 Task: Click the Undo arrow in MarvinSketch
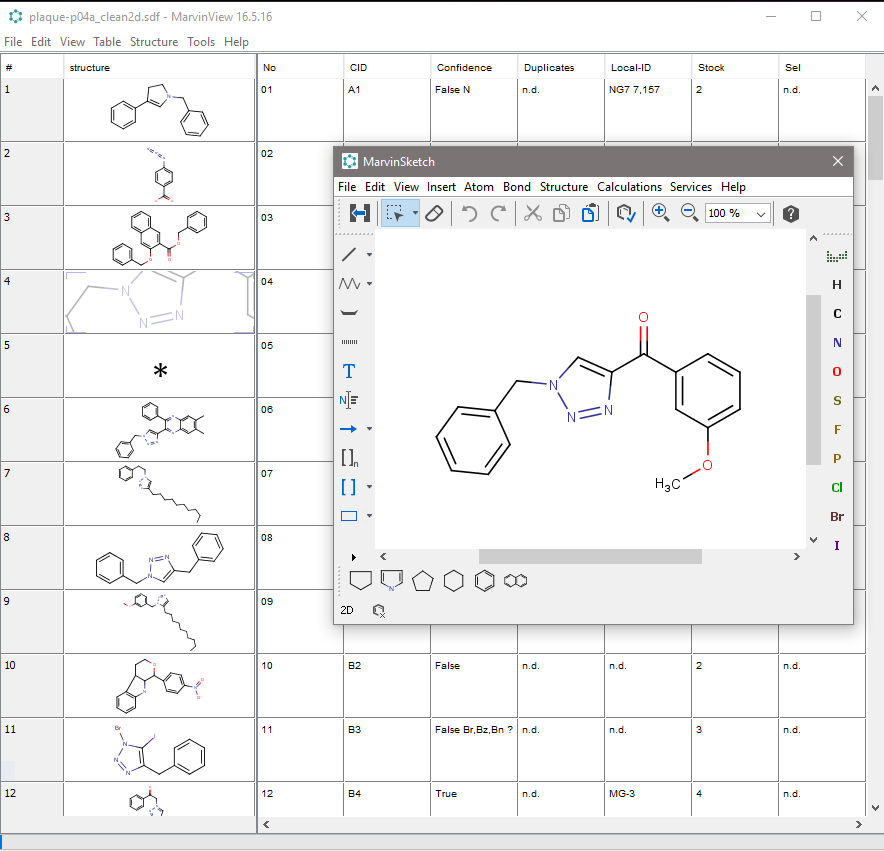coord(469,214)
